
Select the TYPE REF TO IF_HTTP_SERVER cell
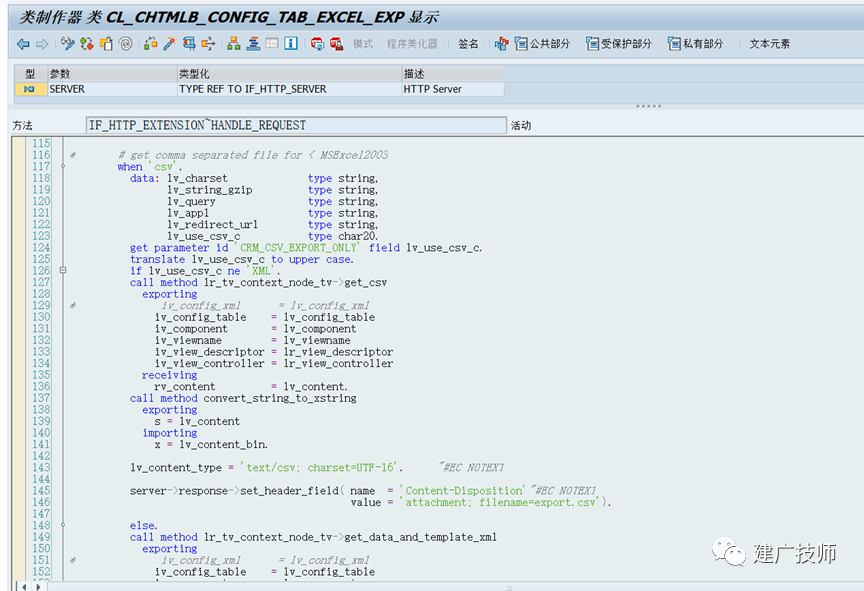(x=289, y=89)
